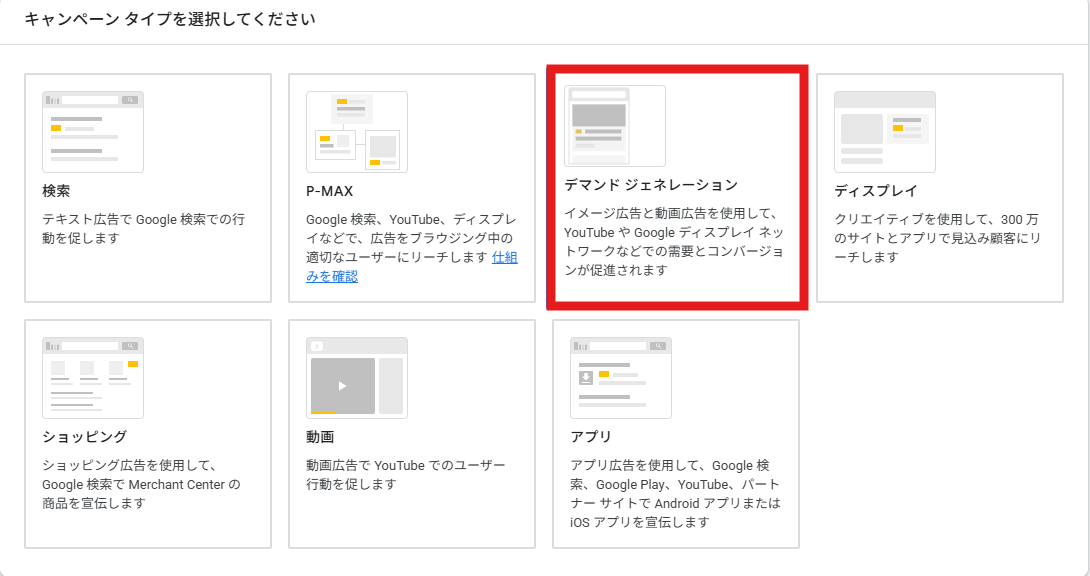1090x576 pixels.
Task: Click the デマンド ジェネレーション description text
Action: point(674,242)
